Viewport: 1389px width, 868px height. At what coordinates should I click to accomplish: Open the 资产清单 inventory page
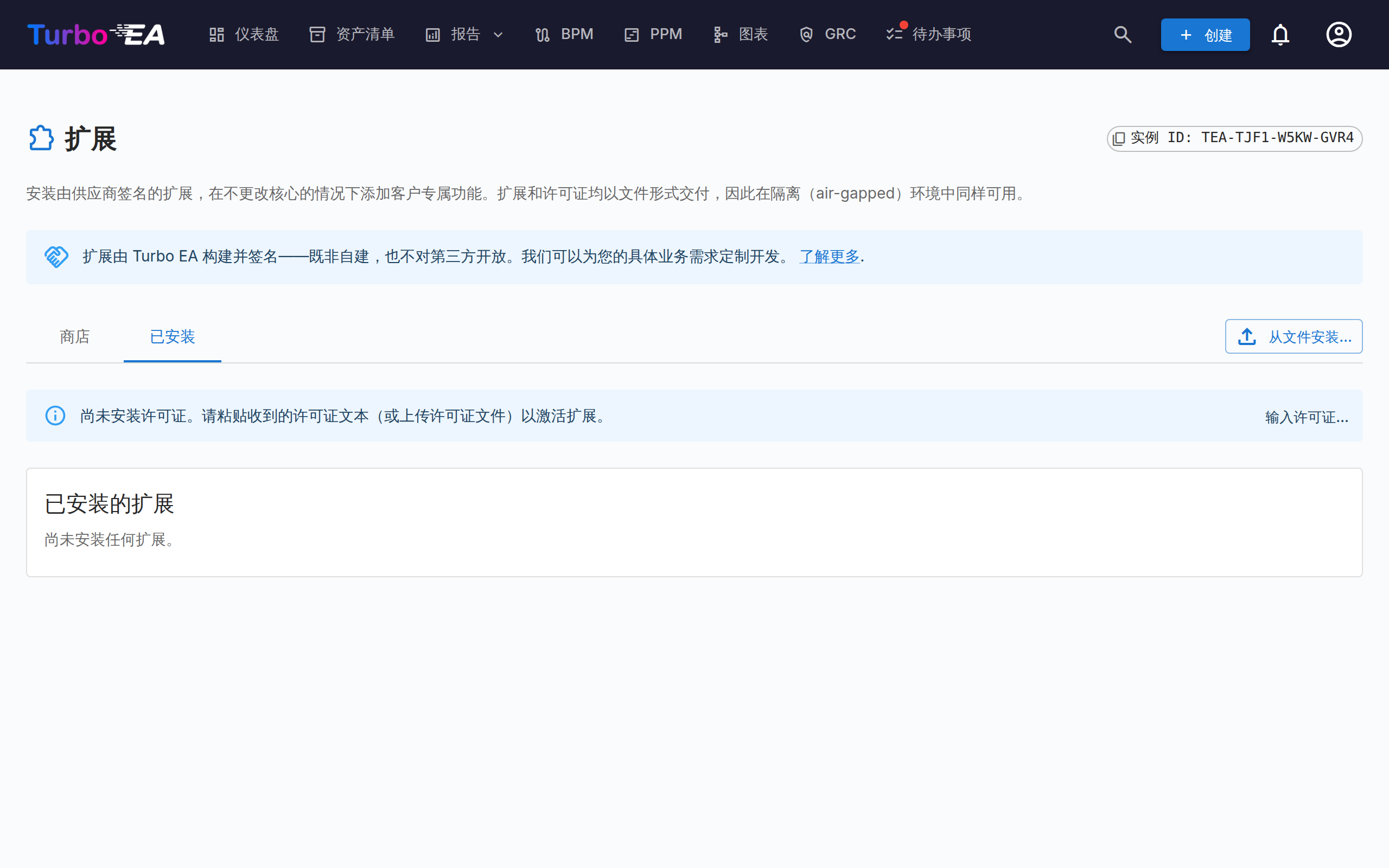(352, 34)
